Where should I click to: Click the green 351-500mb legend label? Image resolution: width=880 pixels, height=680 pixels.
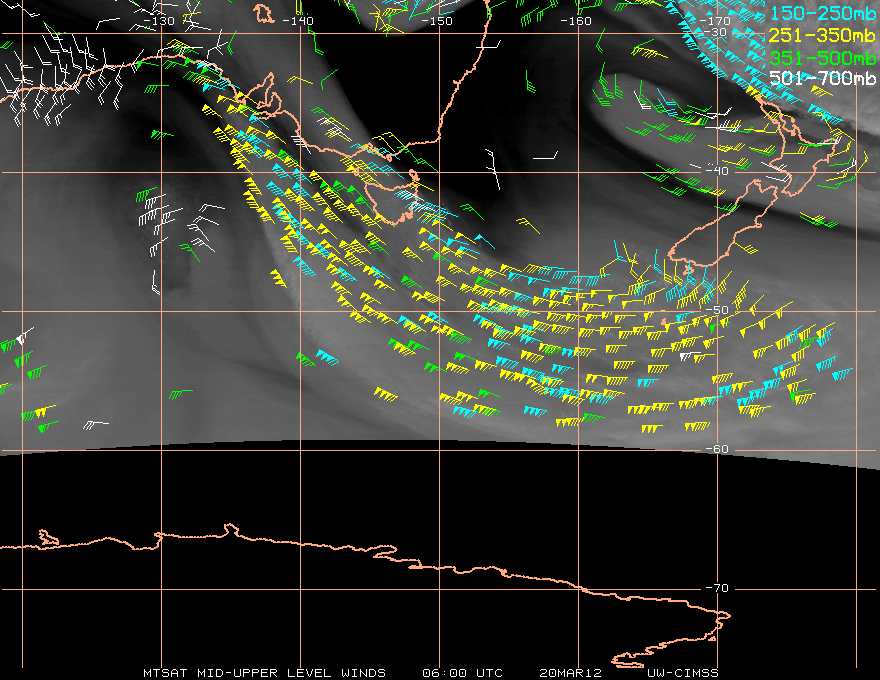tap(823, 57)
